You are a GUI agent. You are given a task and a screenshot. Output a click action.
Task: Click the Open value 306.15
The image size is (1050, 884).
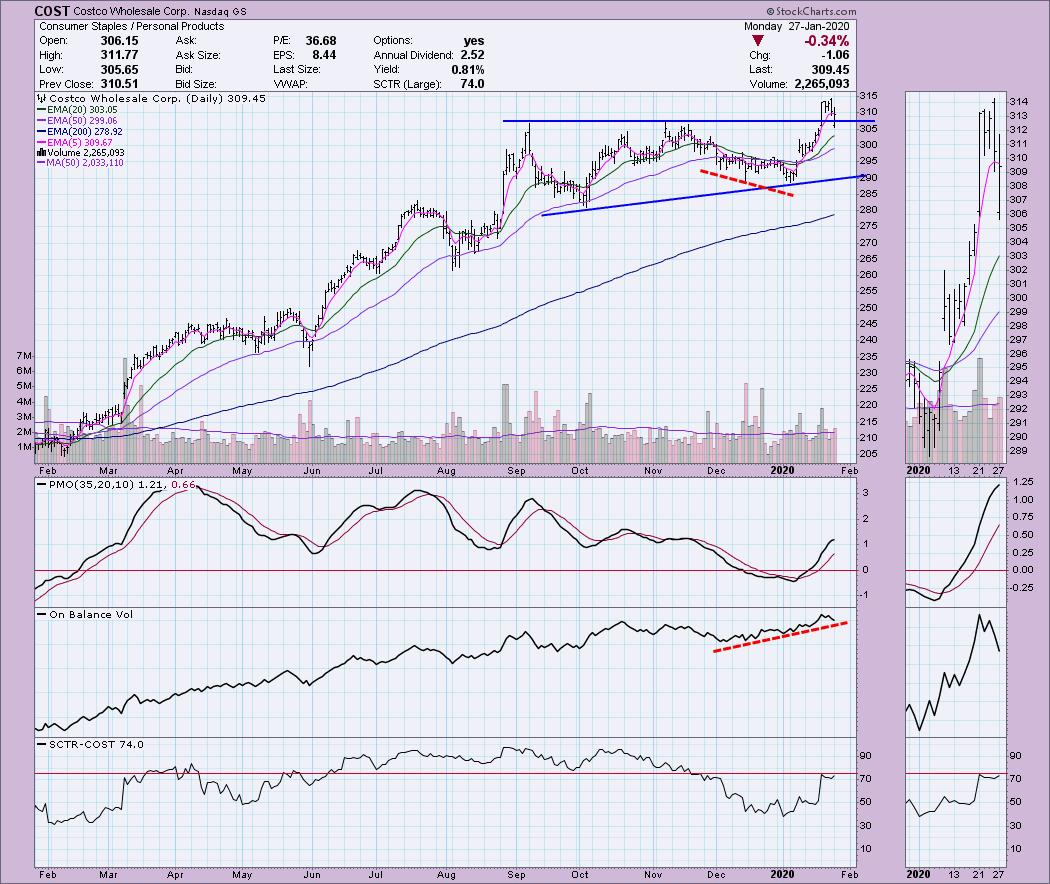point(119,41)
